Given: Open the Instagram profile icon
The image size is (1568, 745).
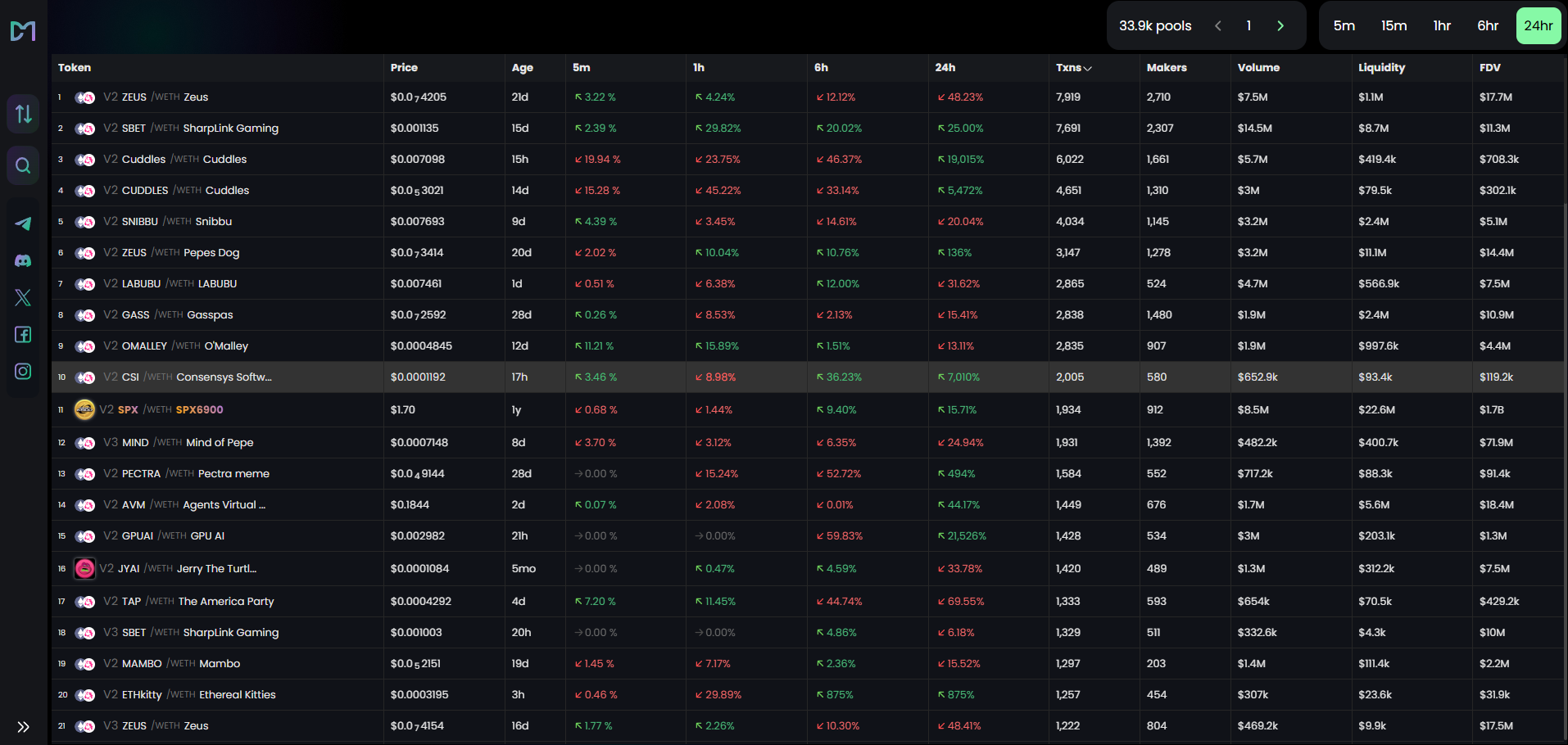Looking at the screenshot, I should click(x=22, y=371).
